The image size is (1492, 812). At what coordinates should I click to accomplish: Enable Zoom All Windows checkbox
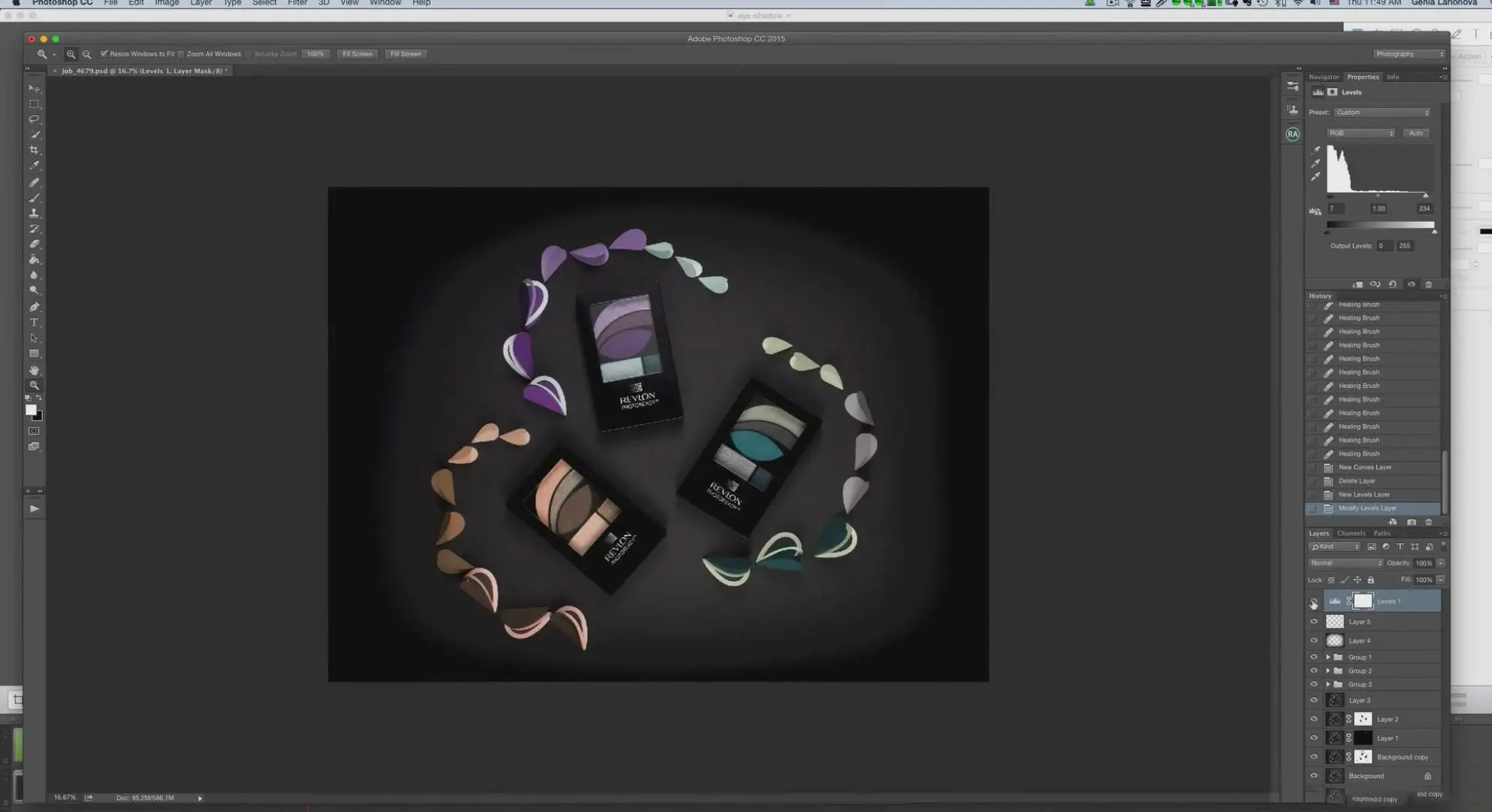pyautogui.click(x=181, y=54)
